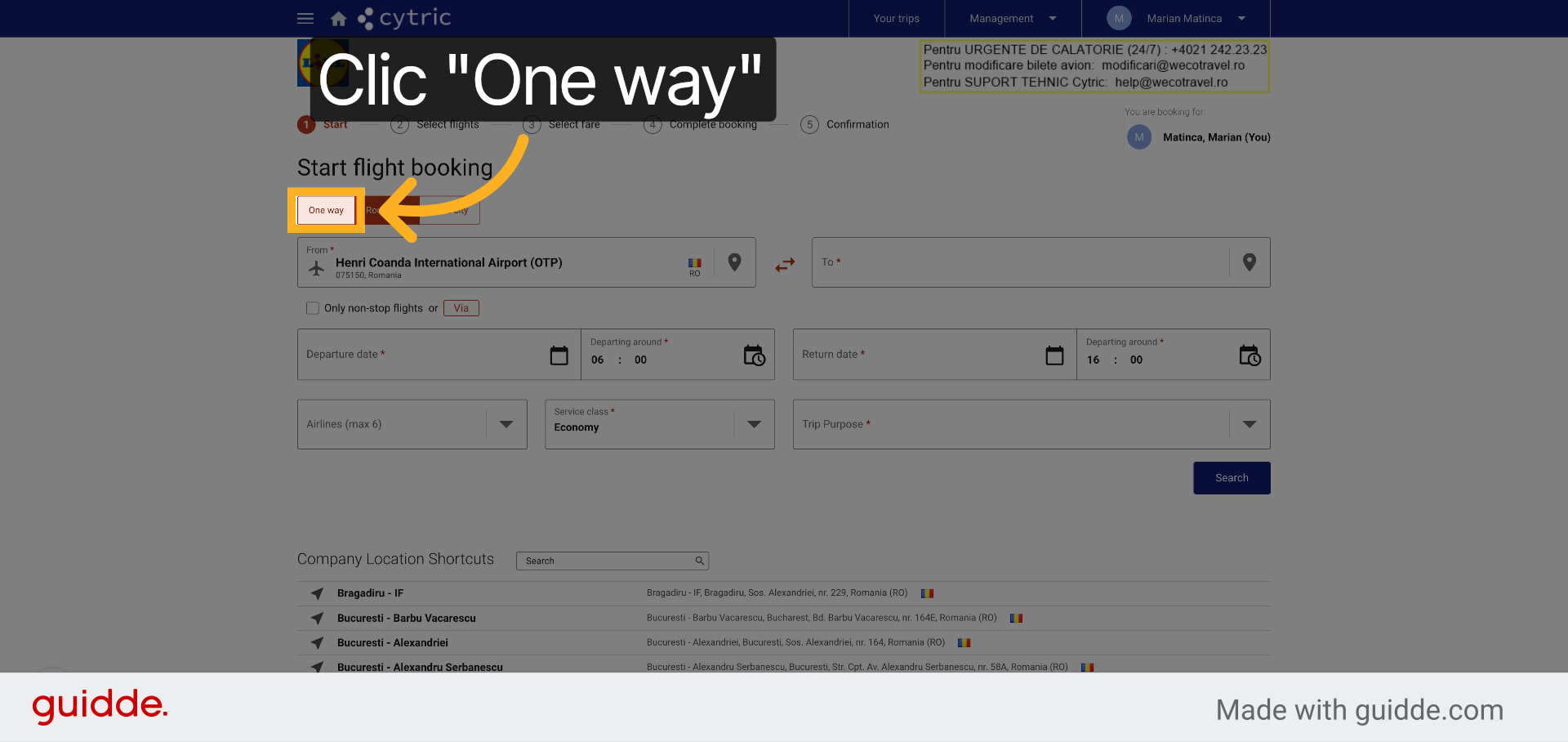Go to home via house icon
The image size is (1568, 742).
339,18
